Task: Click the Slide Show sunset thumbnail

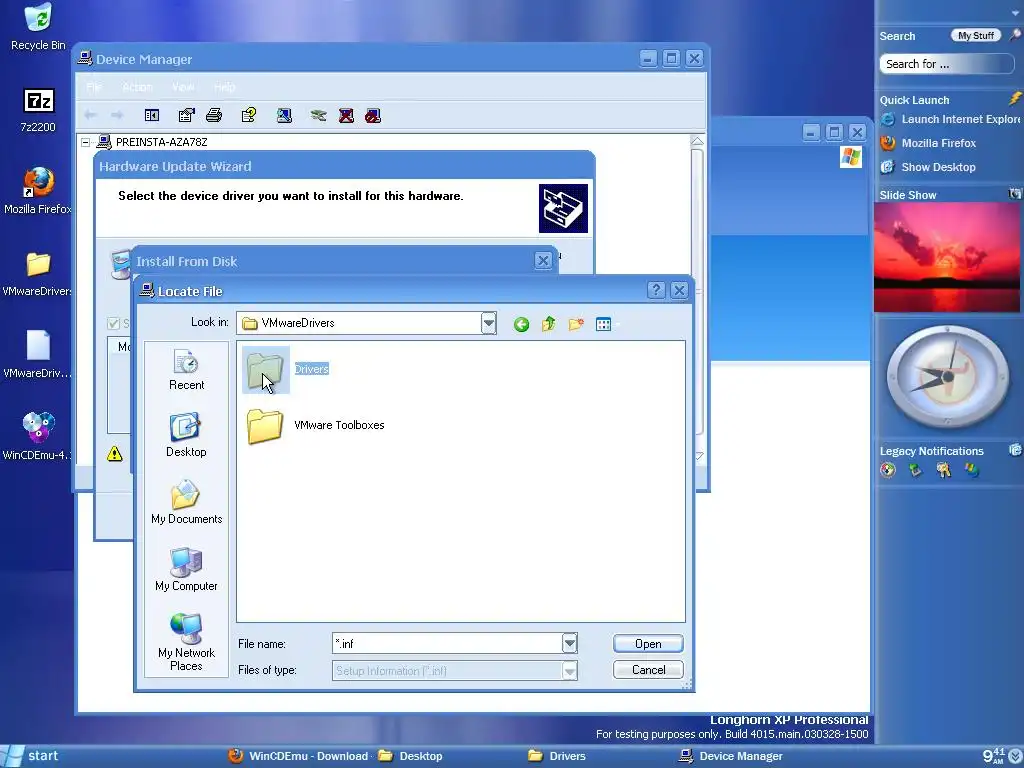Action: (x=947, y=257)
